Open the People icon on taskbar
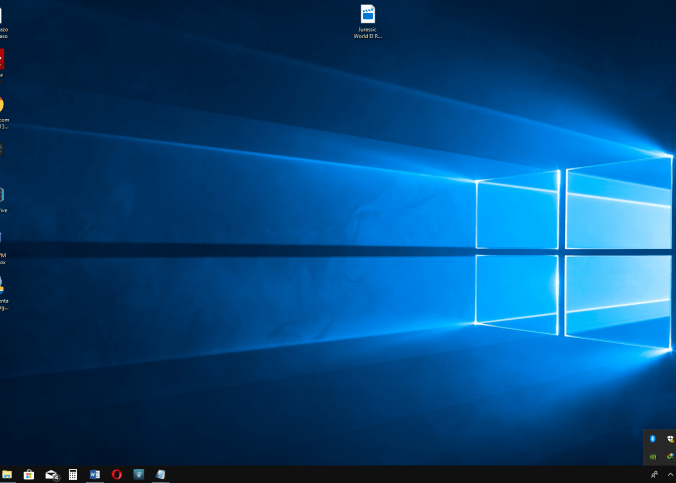Image resolution: width=676 pixels, height=483 pixels. point(653,474)
